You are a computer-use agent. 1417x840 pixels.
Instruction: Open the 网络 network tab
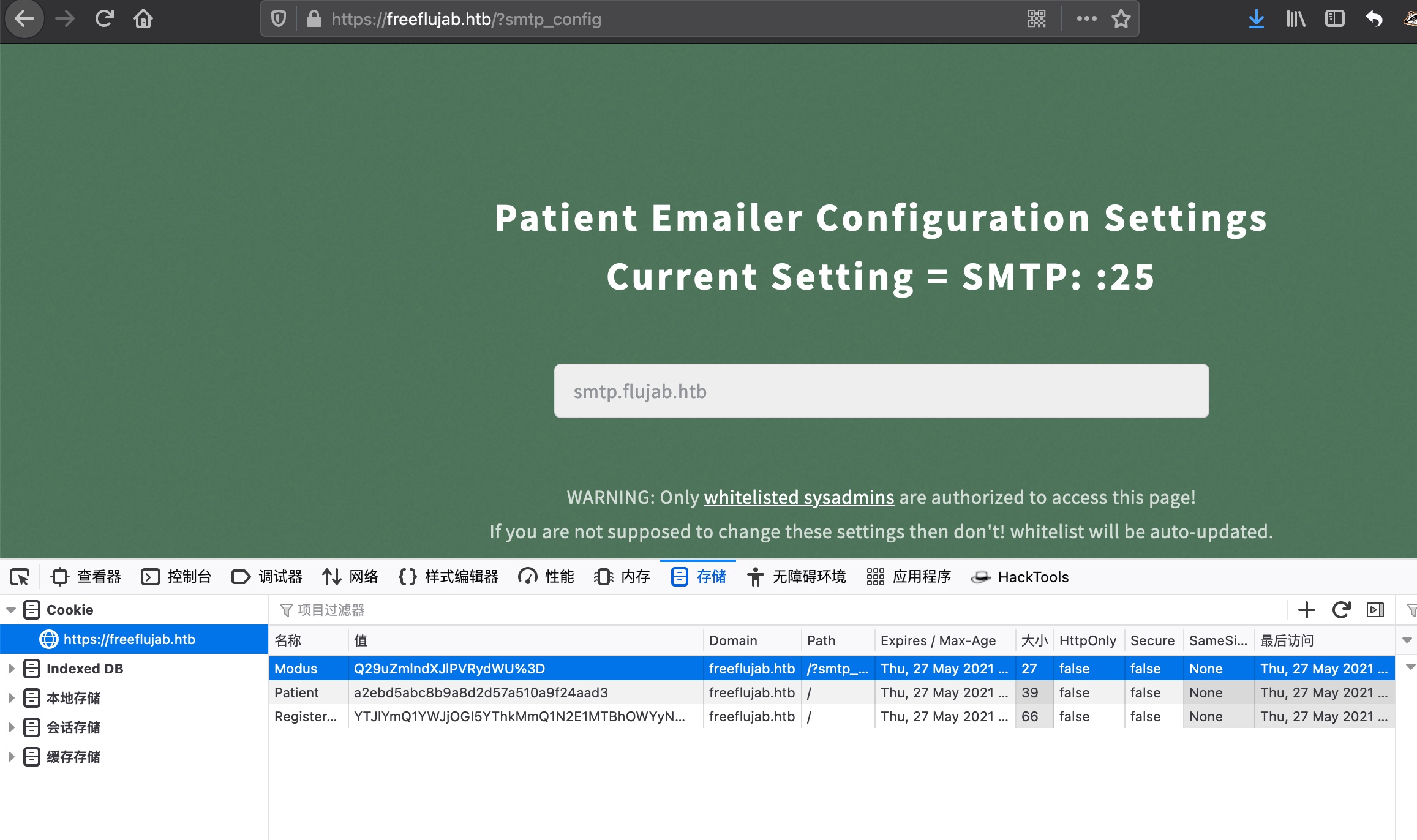coord(350,577)
